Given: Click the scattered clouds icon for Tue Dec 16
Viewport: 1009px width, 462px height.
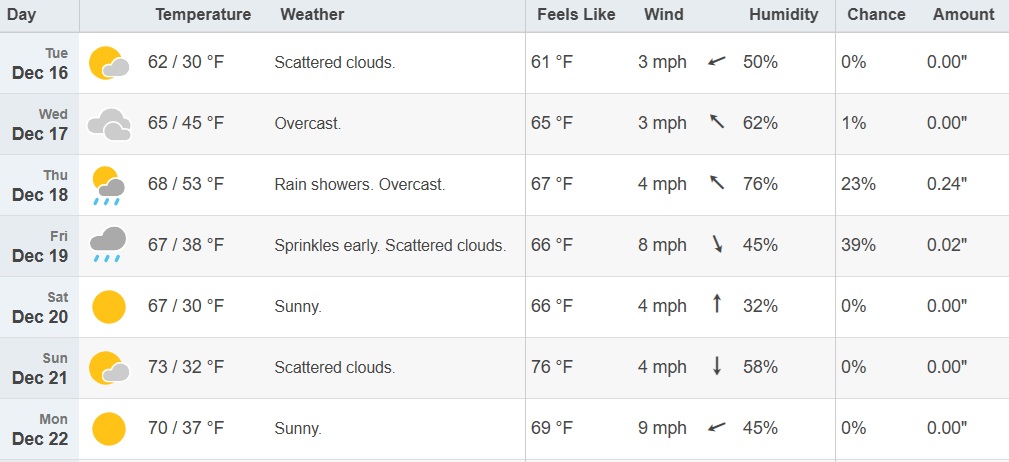Looking at the screenshot, I should pos(109,63).
